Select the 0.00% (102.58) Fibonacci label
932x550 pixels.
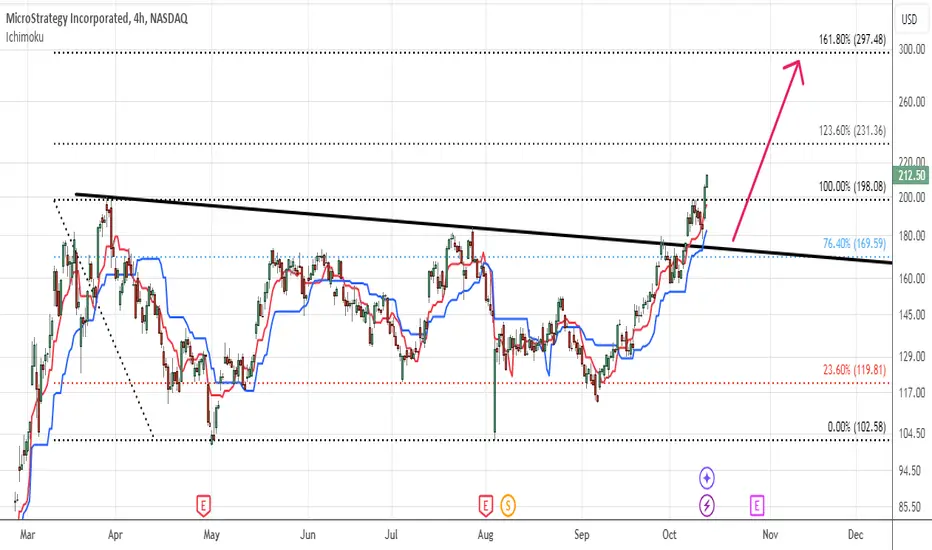pyautogui.click(x=857, y=427)
